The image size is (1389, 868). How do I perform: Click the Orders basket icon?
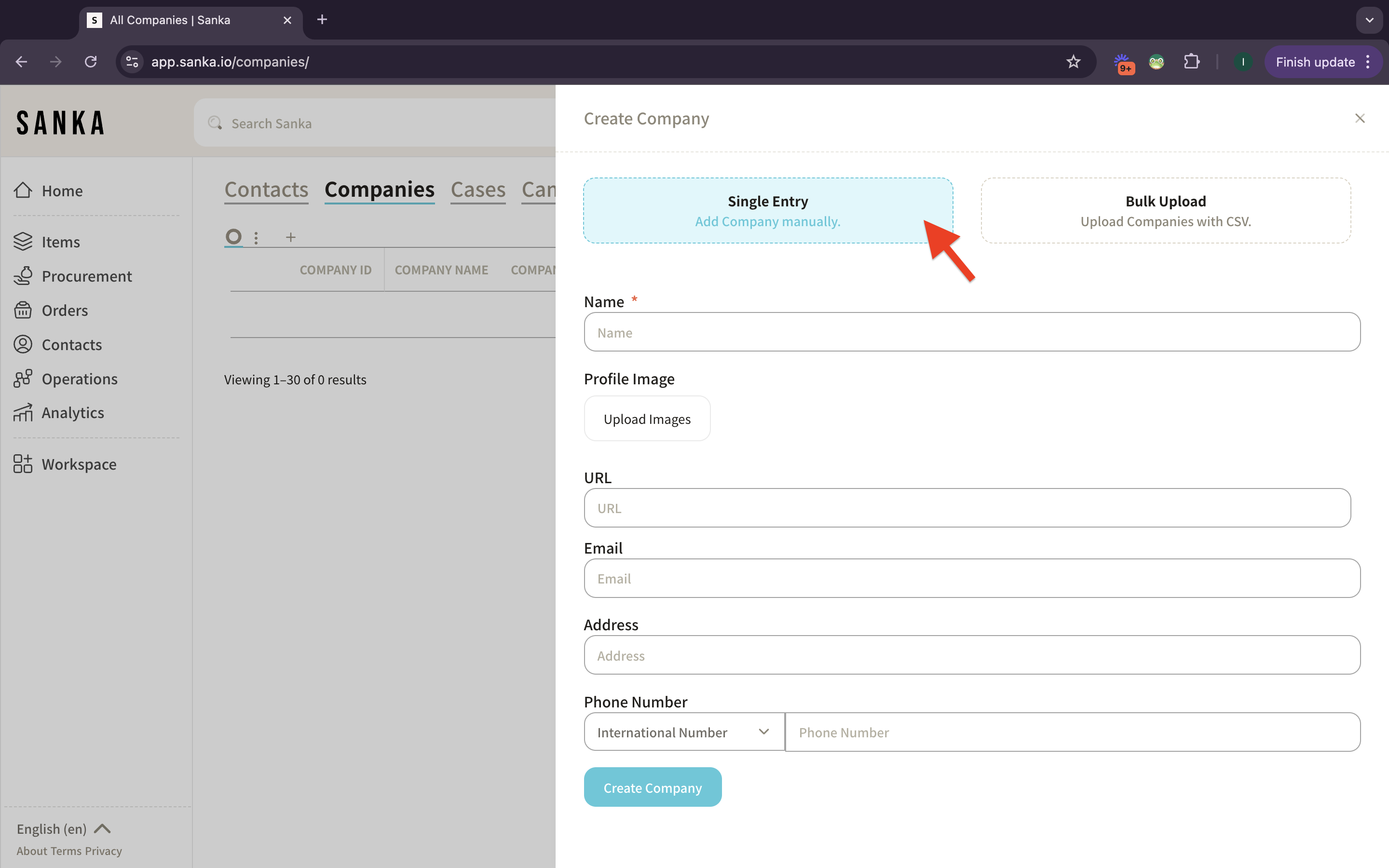pyautogui.click(x=23, y=310)
